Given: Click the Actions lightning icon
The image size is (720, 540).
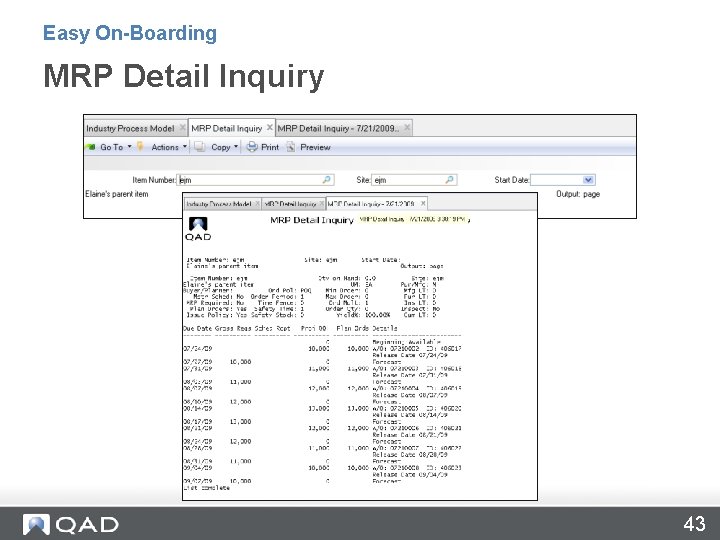Looking at the screenshot, I should tap(141, 146).
